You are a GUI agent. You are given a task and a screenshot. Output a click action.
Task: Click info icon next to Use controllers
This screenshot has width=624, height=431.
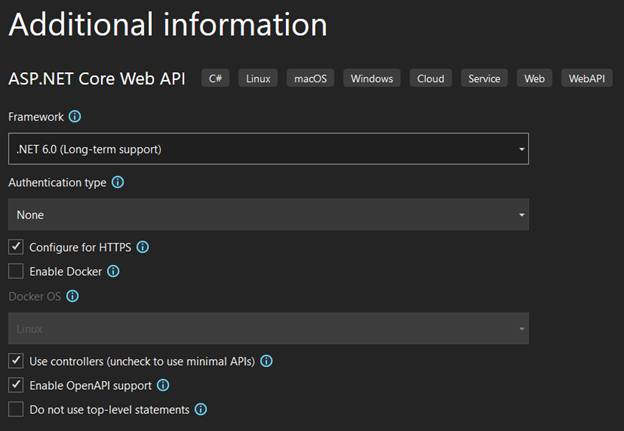click(x=266, y=361)
